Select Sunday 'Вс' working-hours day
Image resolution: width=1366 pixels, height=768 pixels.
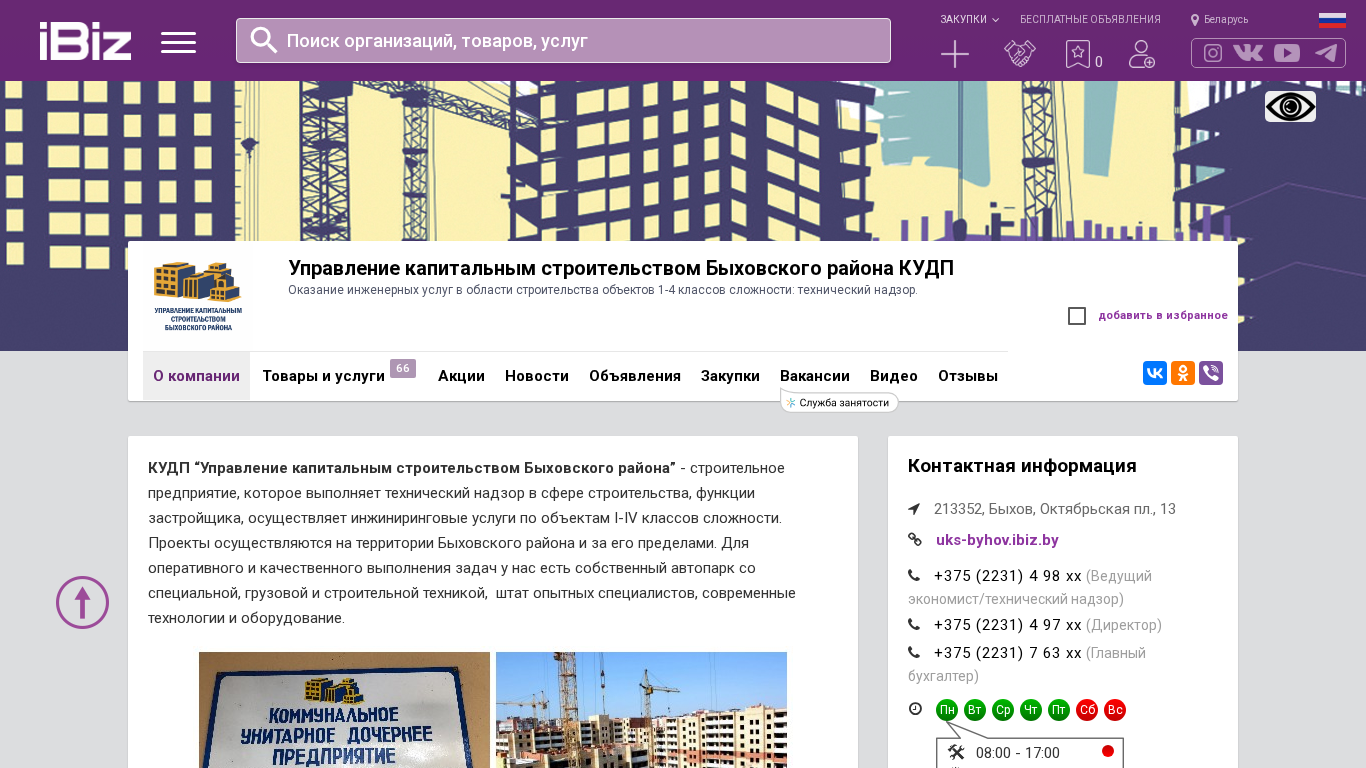[x=1115, y=710]
